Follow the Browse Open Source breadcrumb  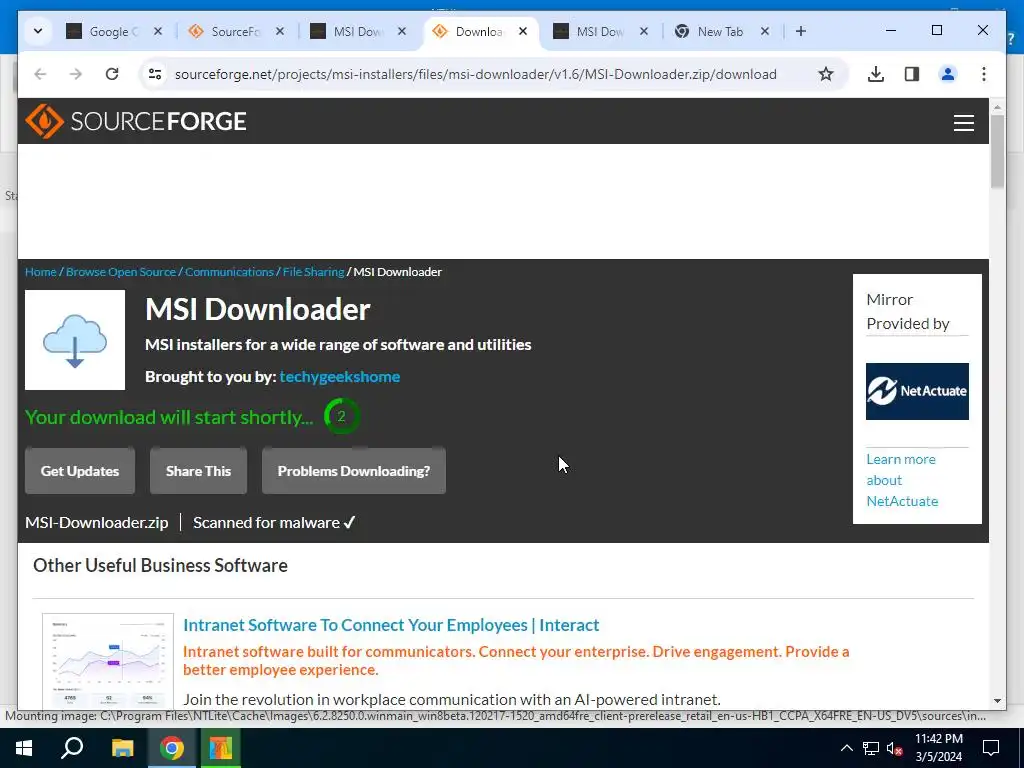click(x=121, y=272)
